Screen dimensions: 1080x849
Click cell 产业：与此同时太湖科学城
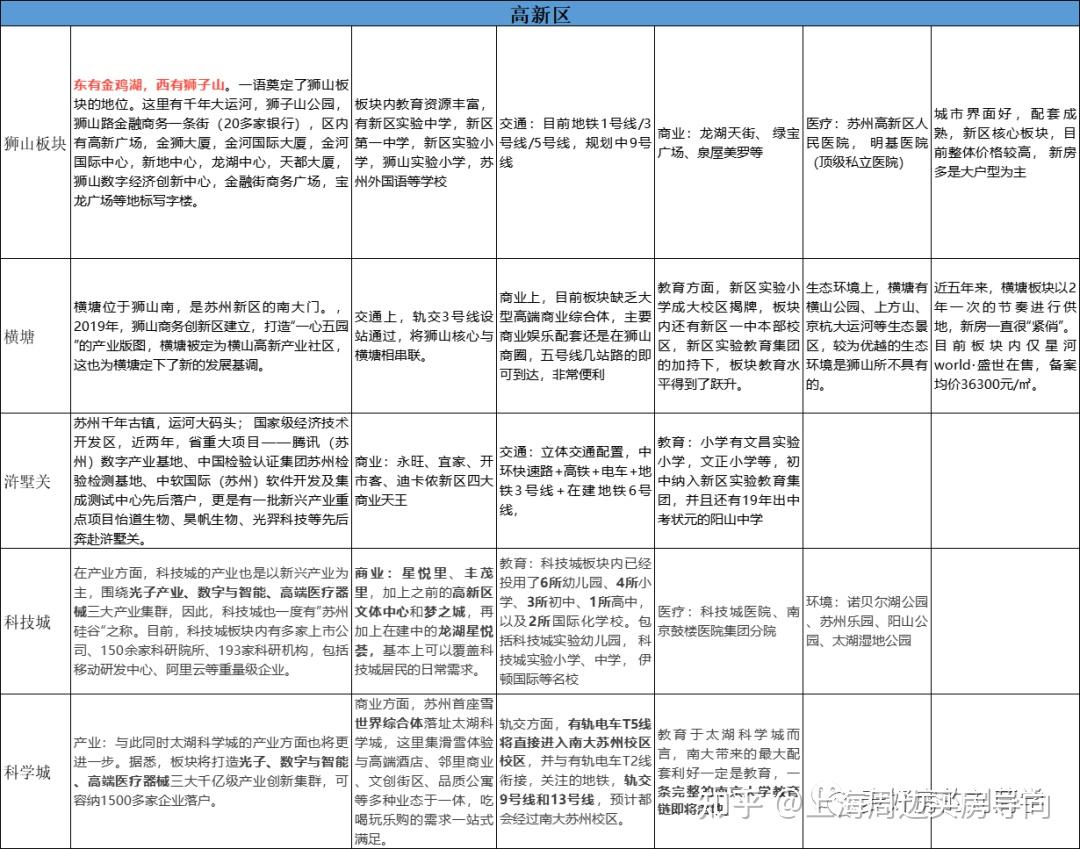click(x=211, y=771)
